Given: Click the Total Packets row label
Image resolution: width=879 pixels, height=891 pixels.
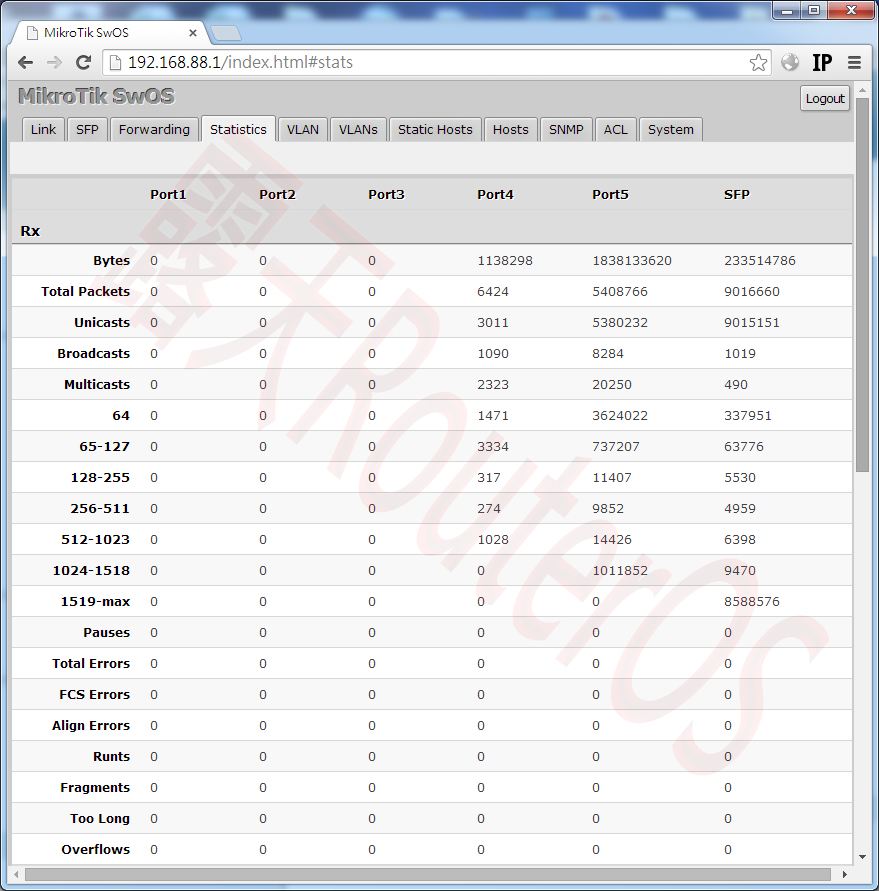Looking at the screenshot, I should tap(85, 292).
